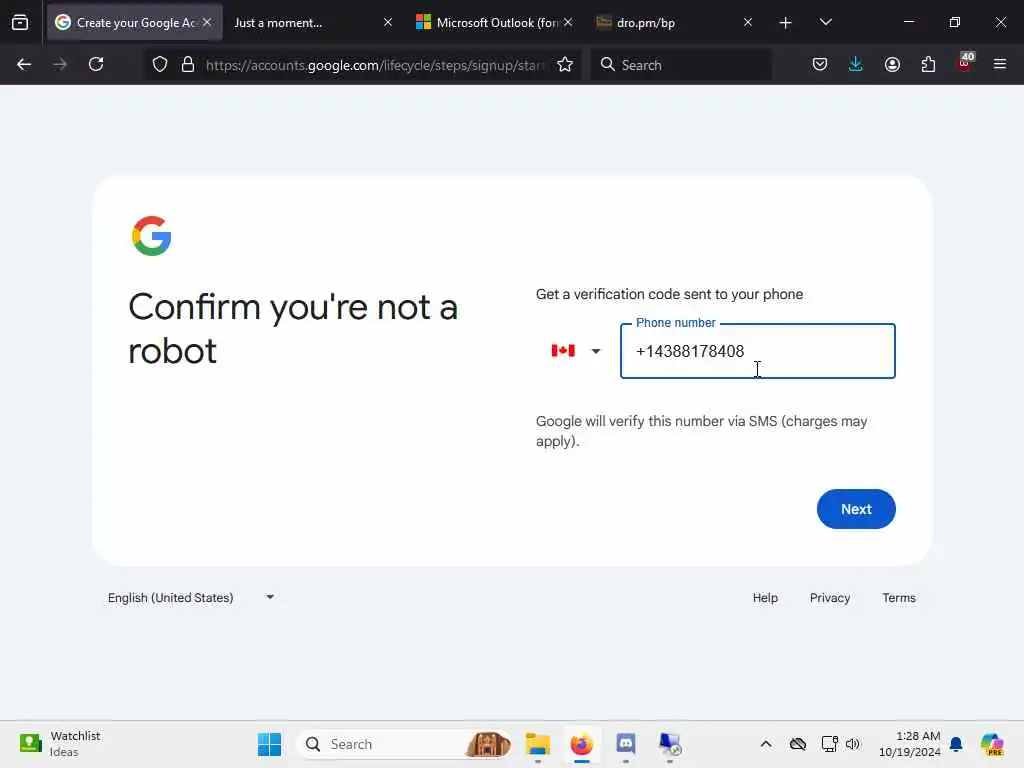Switch to the Create your Google Account tab

click(x=135, y=22)
